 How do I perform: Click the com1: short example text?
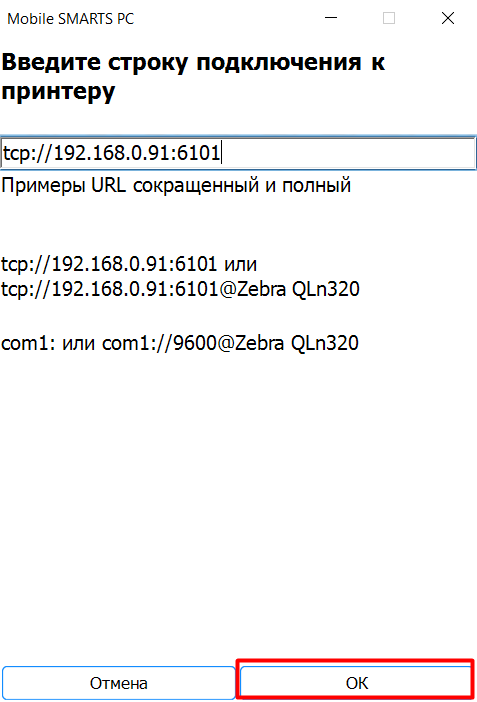coord(28,343)
